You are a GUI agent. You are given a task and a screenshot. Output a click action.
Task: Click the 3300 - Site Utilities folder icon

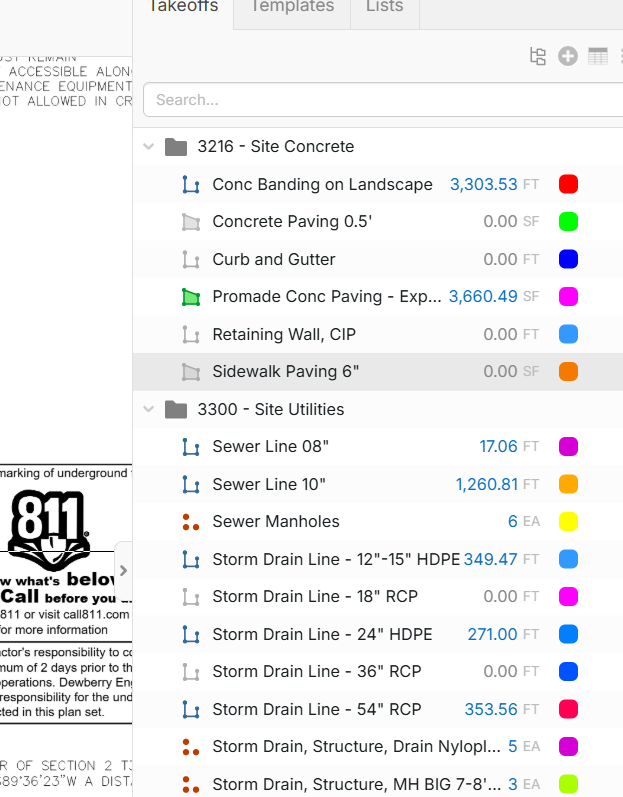(x=176, y=410)
